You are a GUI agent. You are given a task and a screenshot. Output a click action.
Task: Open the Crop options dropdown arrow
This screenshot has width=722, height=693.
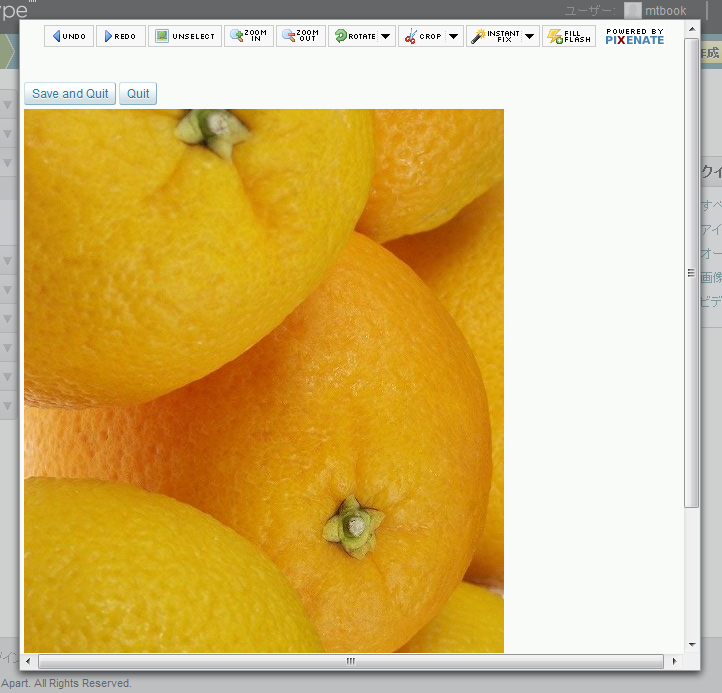coord(454,36)
